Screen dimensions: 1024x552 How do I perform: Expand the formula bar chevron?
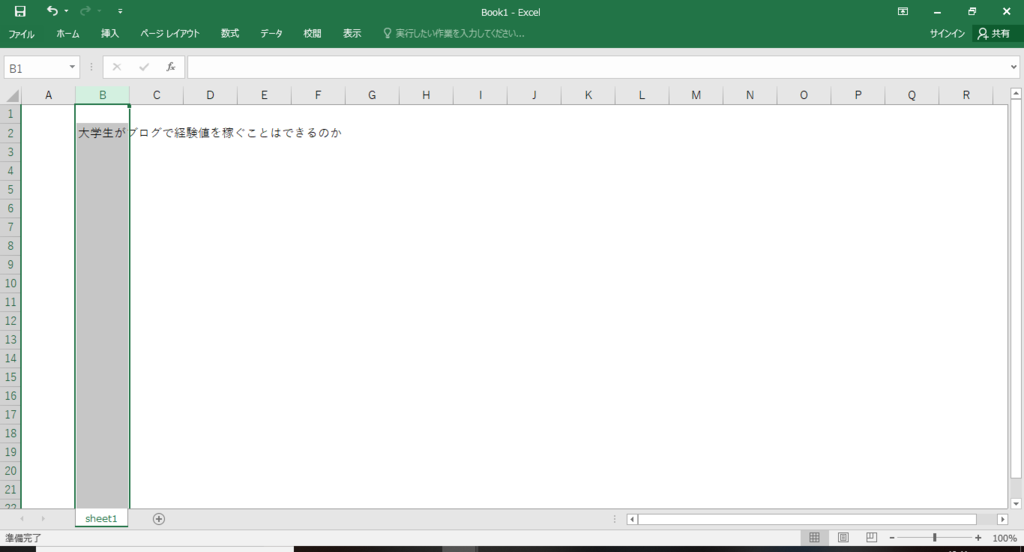tap(1014, 67)
